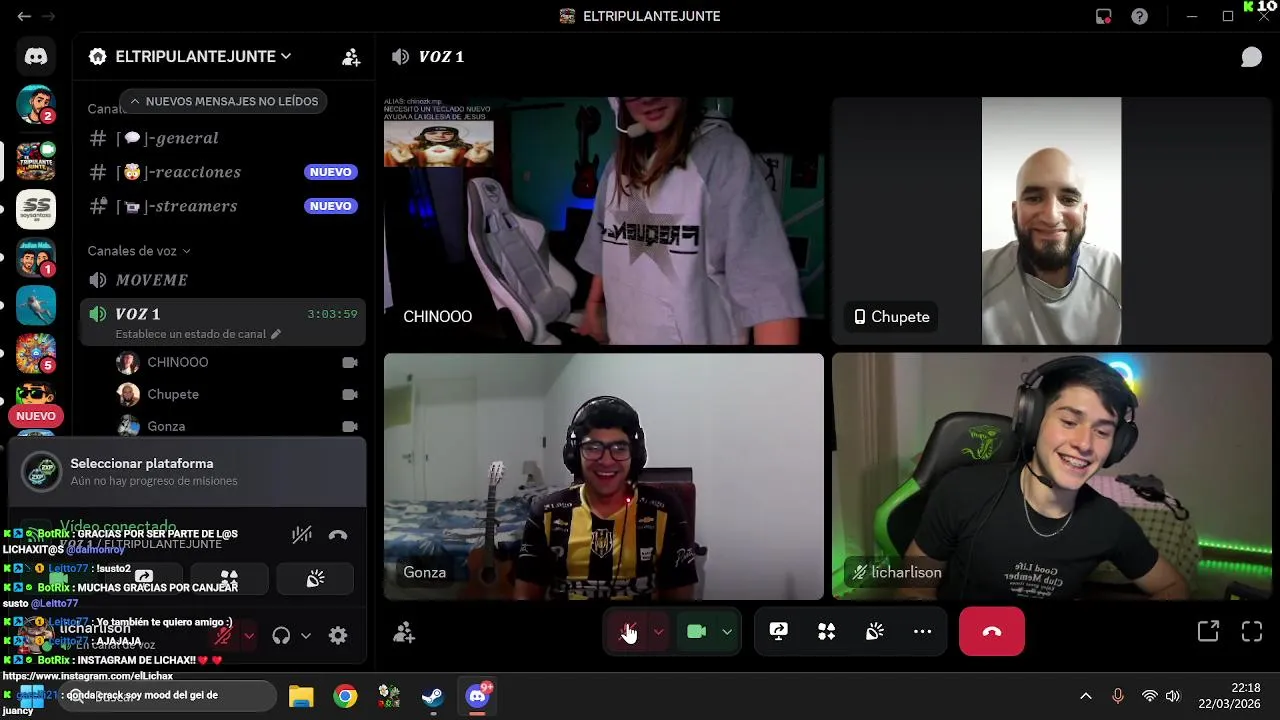This screenshot has width=1280, height=720.
Task: Click the microphone-in-use tray icon
Action: (1118, 696)
